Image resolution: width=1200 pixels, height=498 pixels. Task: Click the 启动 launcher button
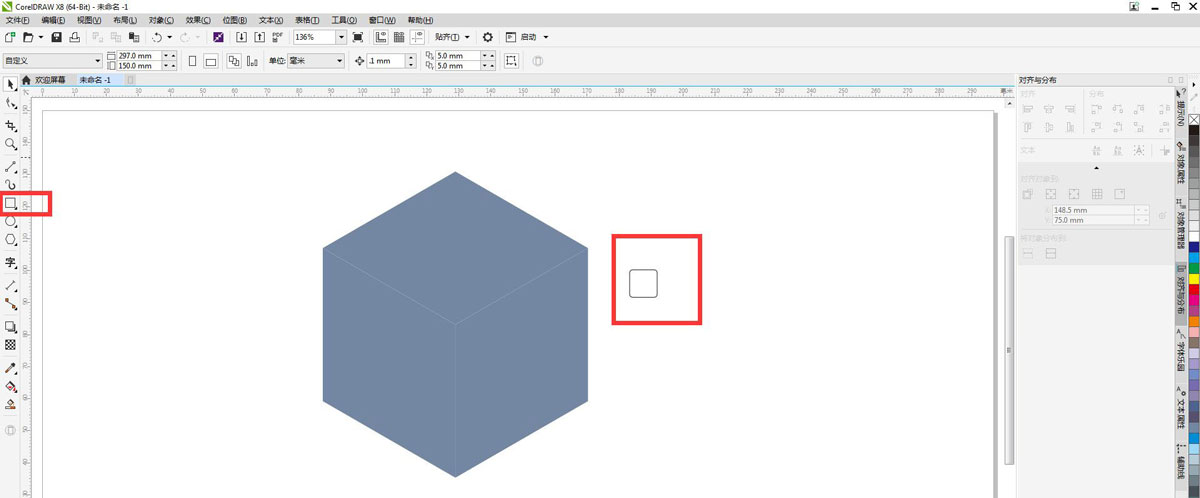[528, 37]
